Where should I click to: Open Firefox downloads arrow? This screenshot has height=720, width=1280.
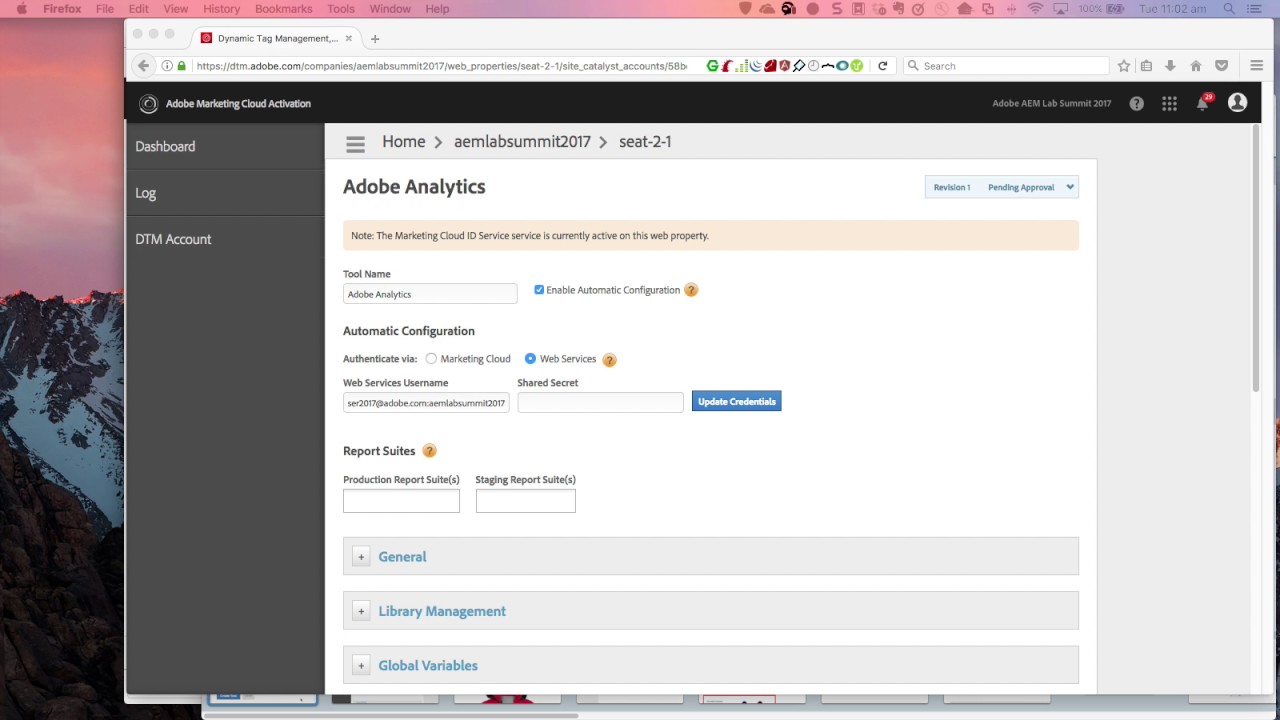coord(1170,66)
